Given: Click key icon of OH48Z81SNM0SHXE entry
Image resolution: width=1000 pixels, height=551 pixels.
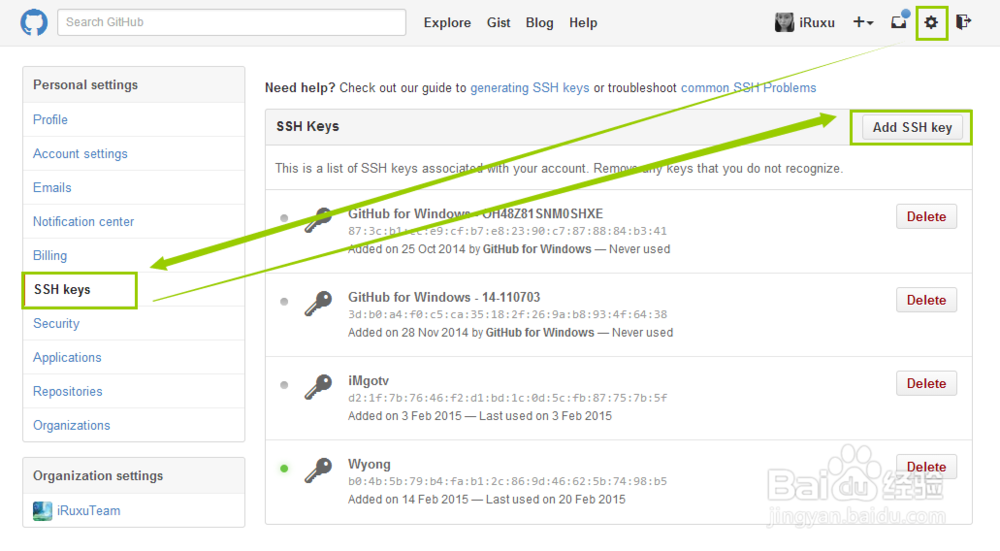Looking at the screenshot, I should pyautogui.click(x=318, y=220).
